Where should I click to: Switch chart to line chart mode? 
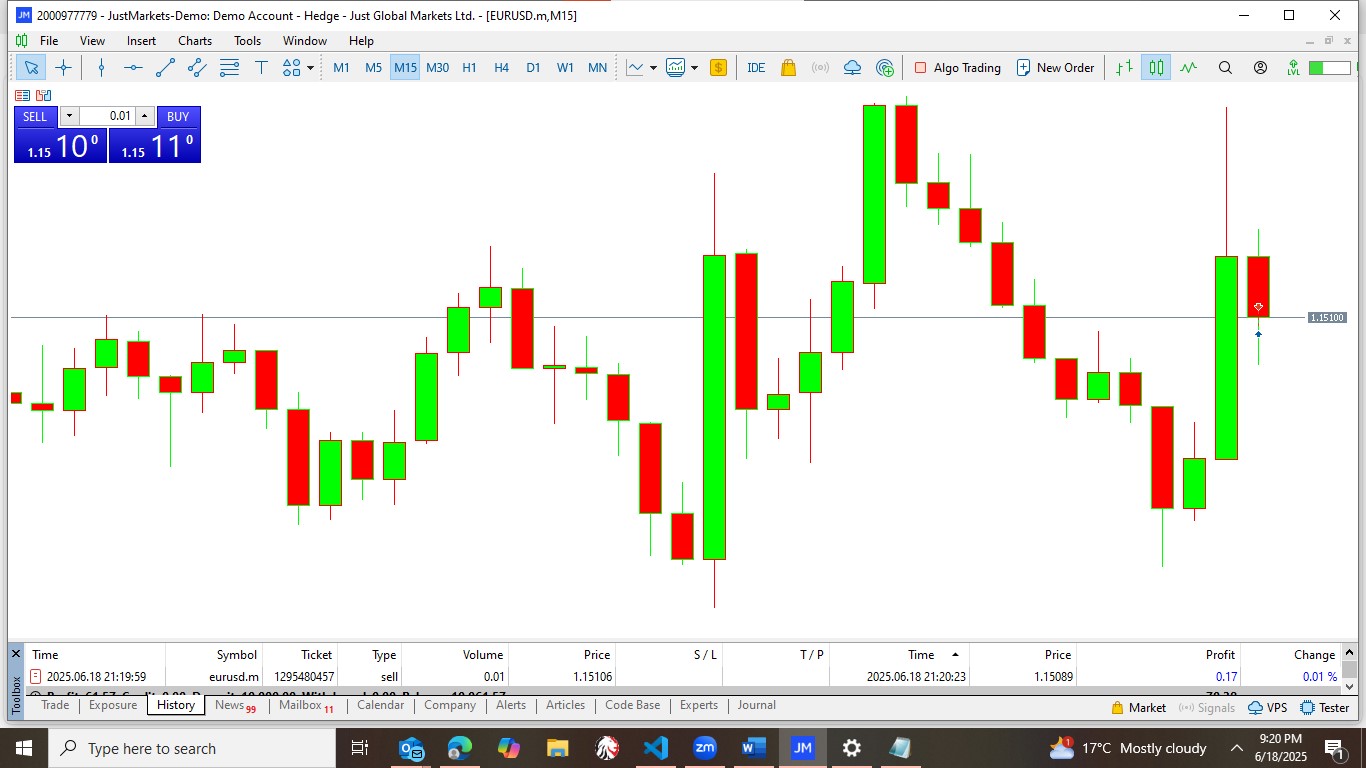1188,68
